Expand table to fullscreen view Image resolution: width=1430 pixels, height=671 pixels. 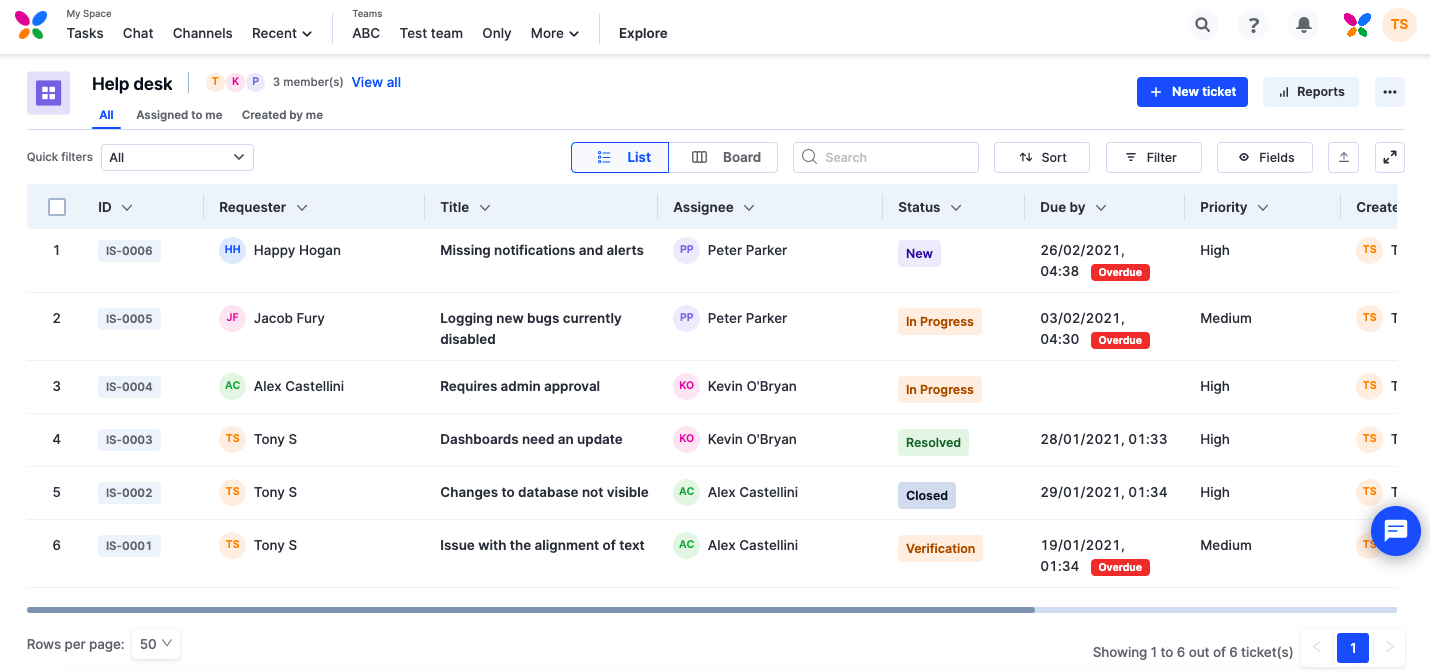[1390, 157]
